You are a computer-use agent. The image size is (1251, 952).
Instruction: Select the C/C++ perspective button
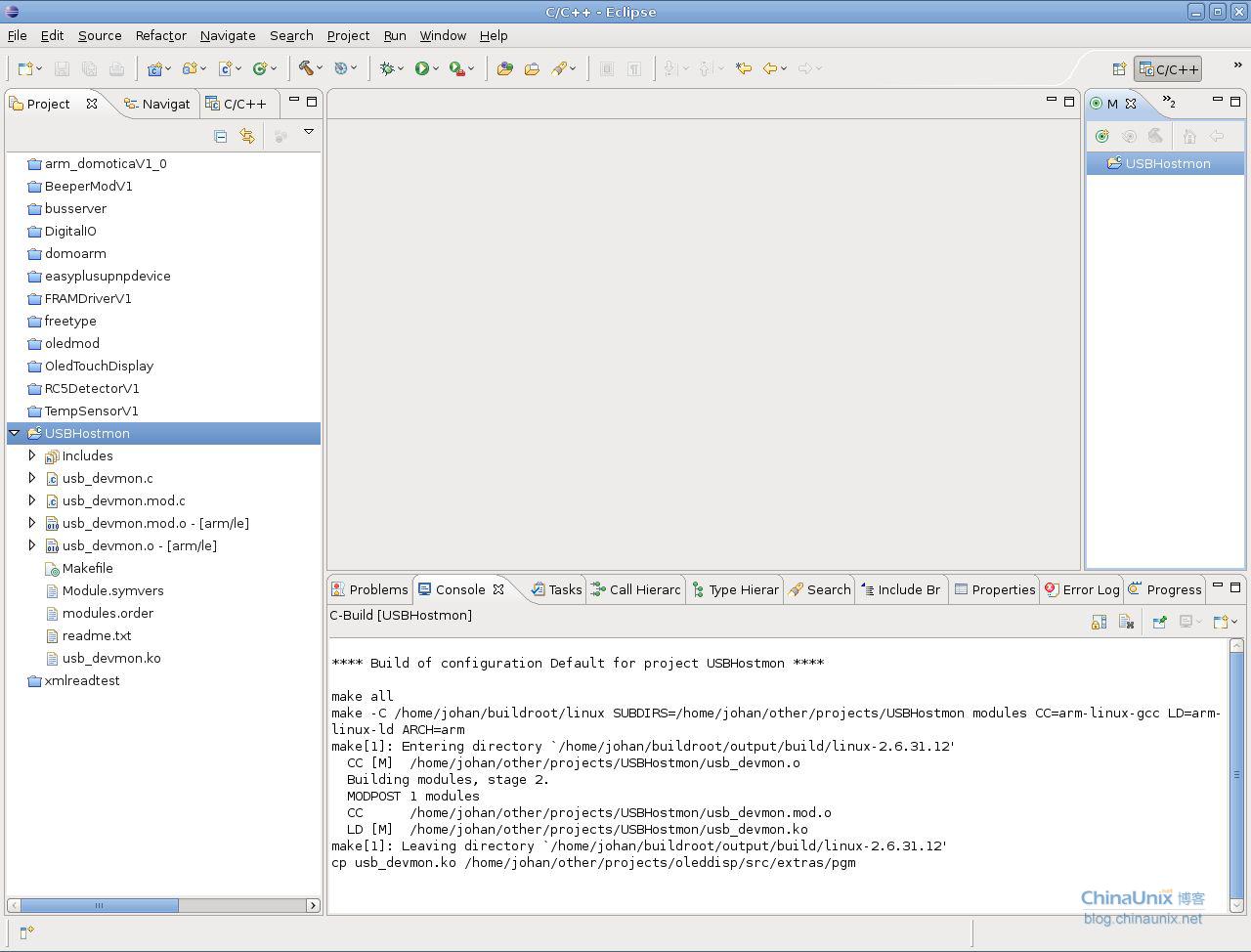tap(1168, 69)
